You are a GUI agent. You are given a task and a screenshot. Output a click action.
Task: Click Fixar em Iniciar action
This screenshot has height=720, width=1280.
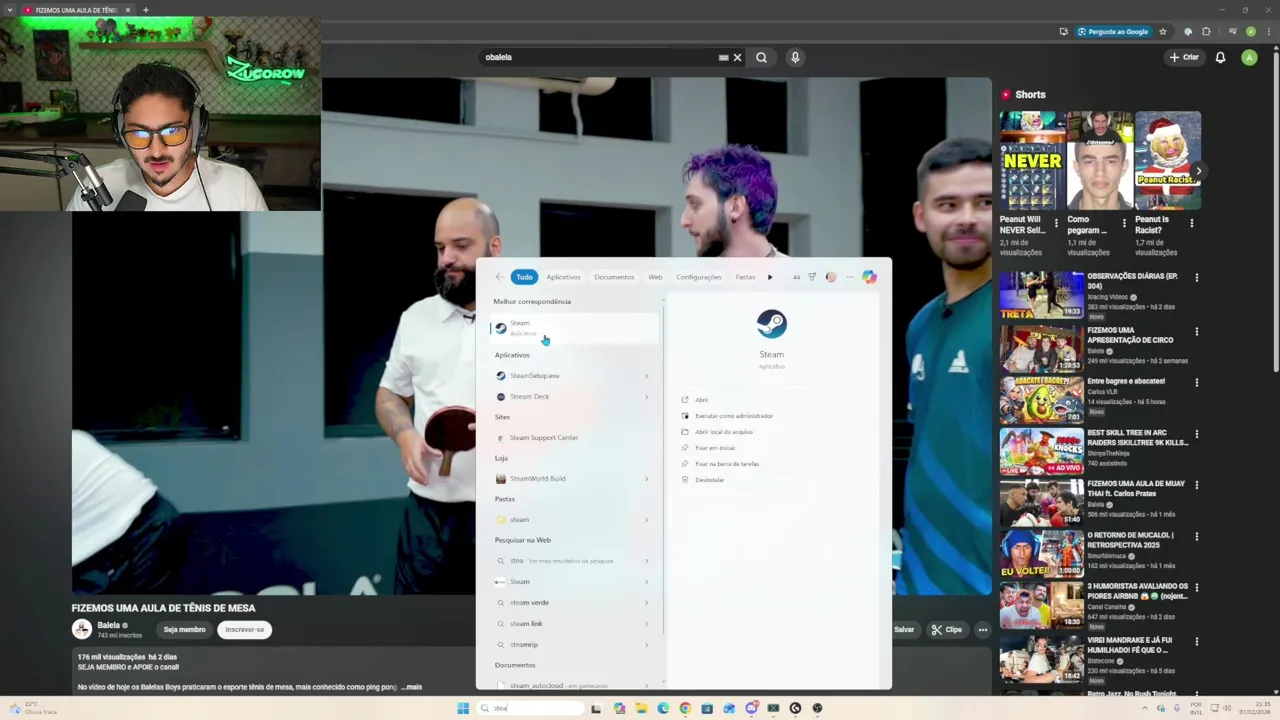[x=708, y=448]
